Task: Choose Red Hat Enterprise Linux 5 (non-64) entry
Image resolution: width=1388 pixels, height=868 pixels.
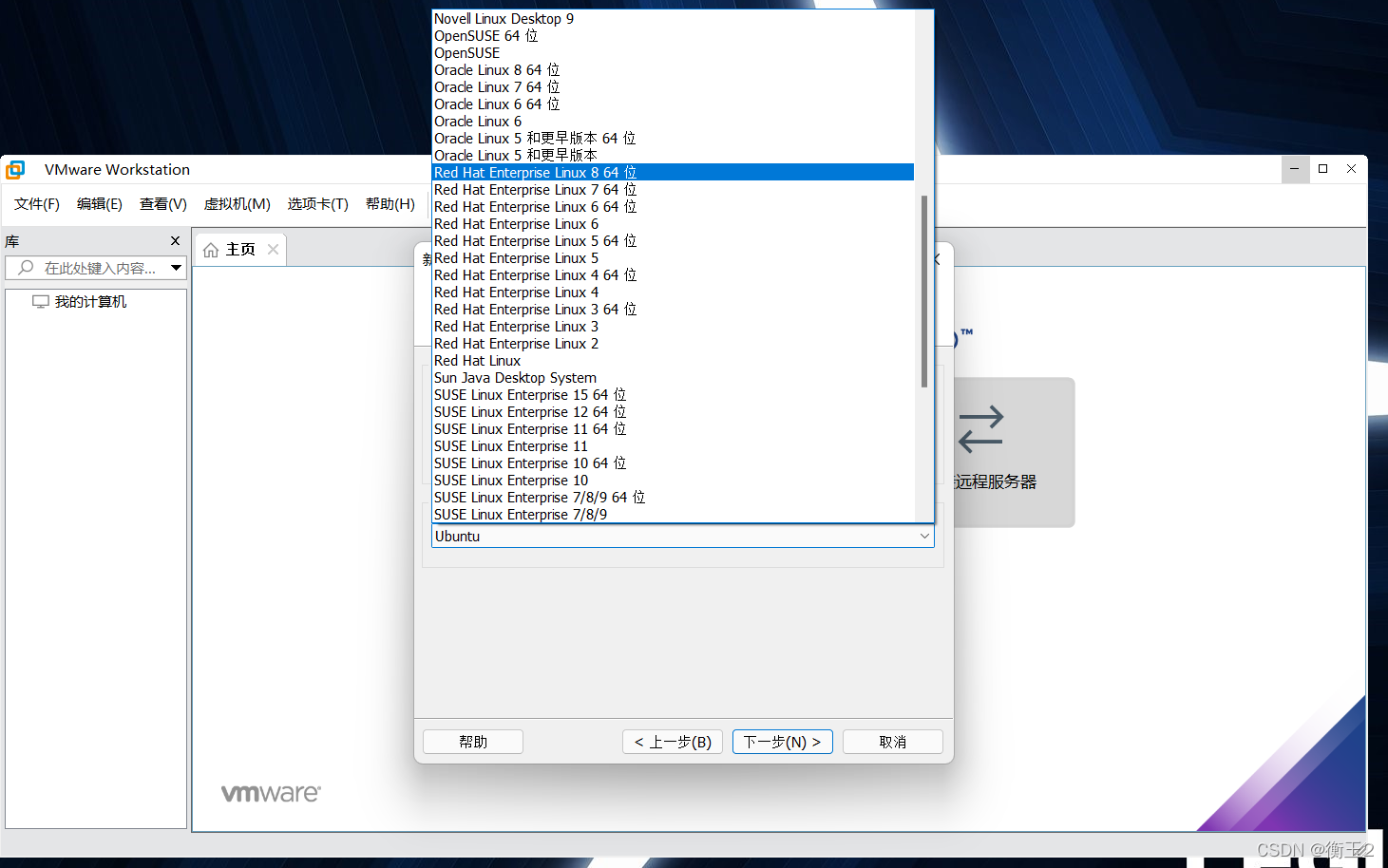Action: click(x=673, y=258)
